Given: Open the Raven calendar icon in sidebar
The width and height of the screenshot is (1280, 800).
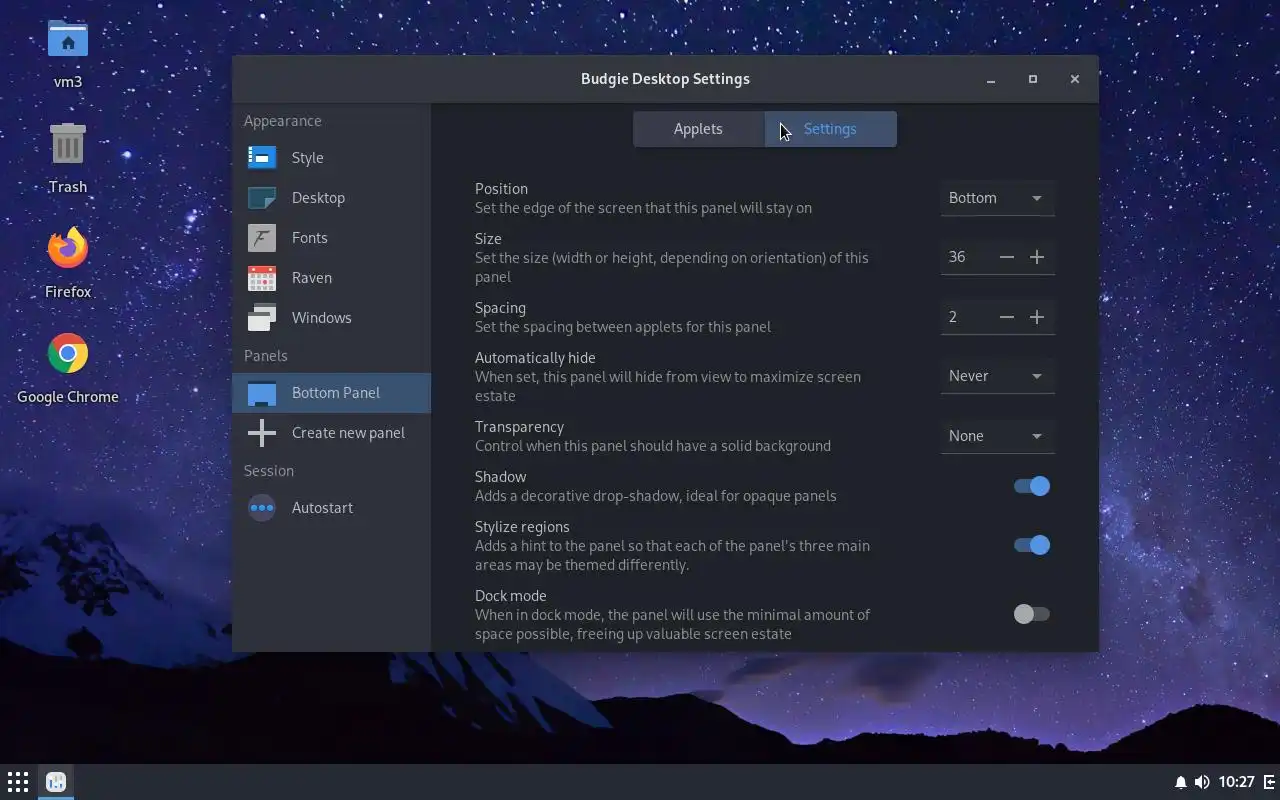Looking at the screenshot, I should [x=262, y=278].
